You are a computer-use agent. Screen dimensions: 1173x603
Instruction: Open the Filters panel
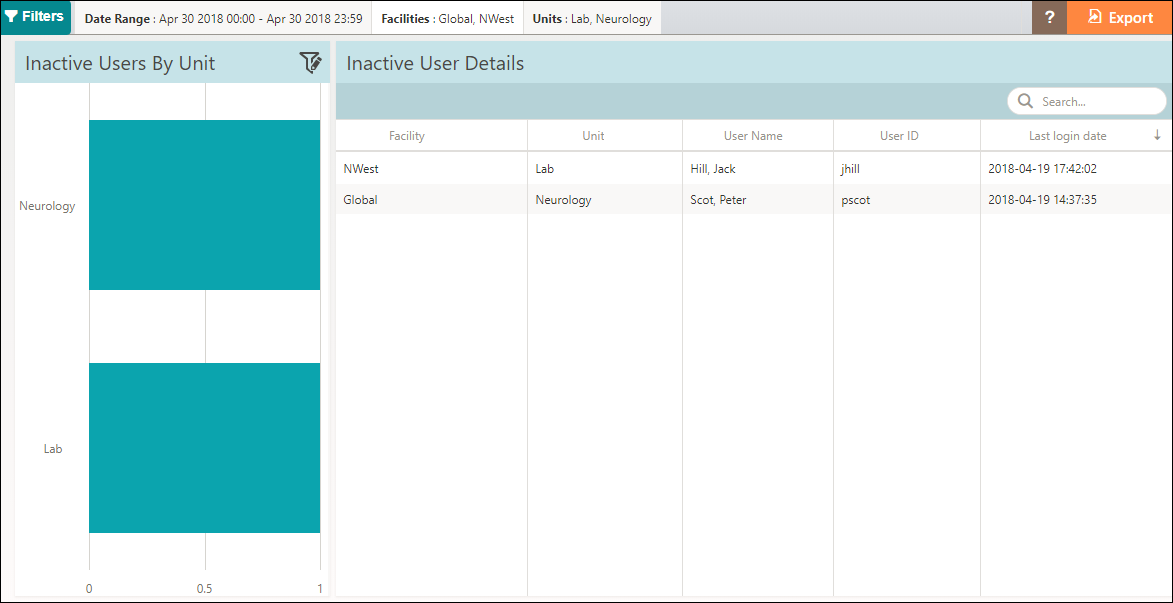(x=36, y=17)
